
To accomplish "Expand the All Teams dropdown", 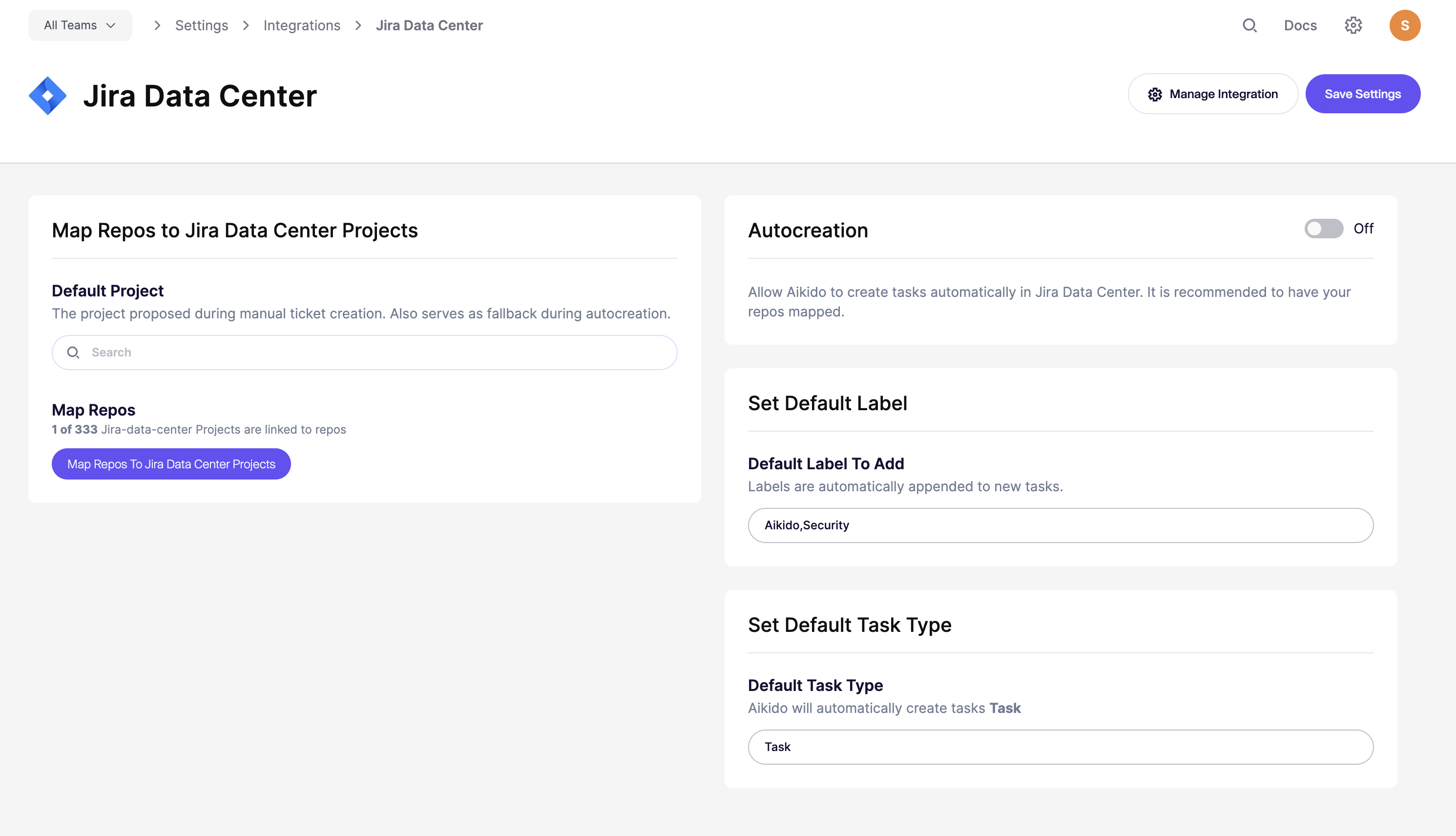I will 80,25.
